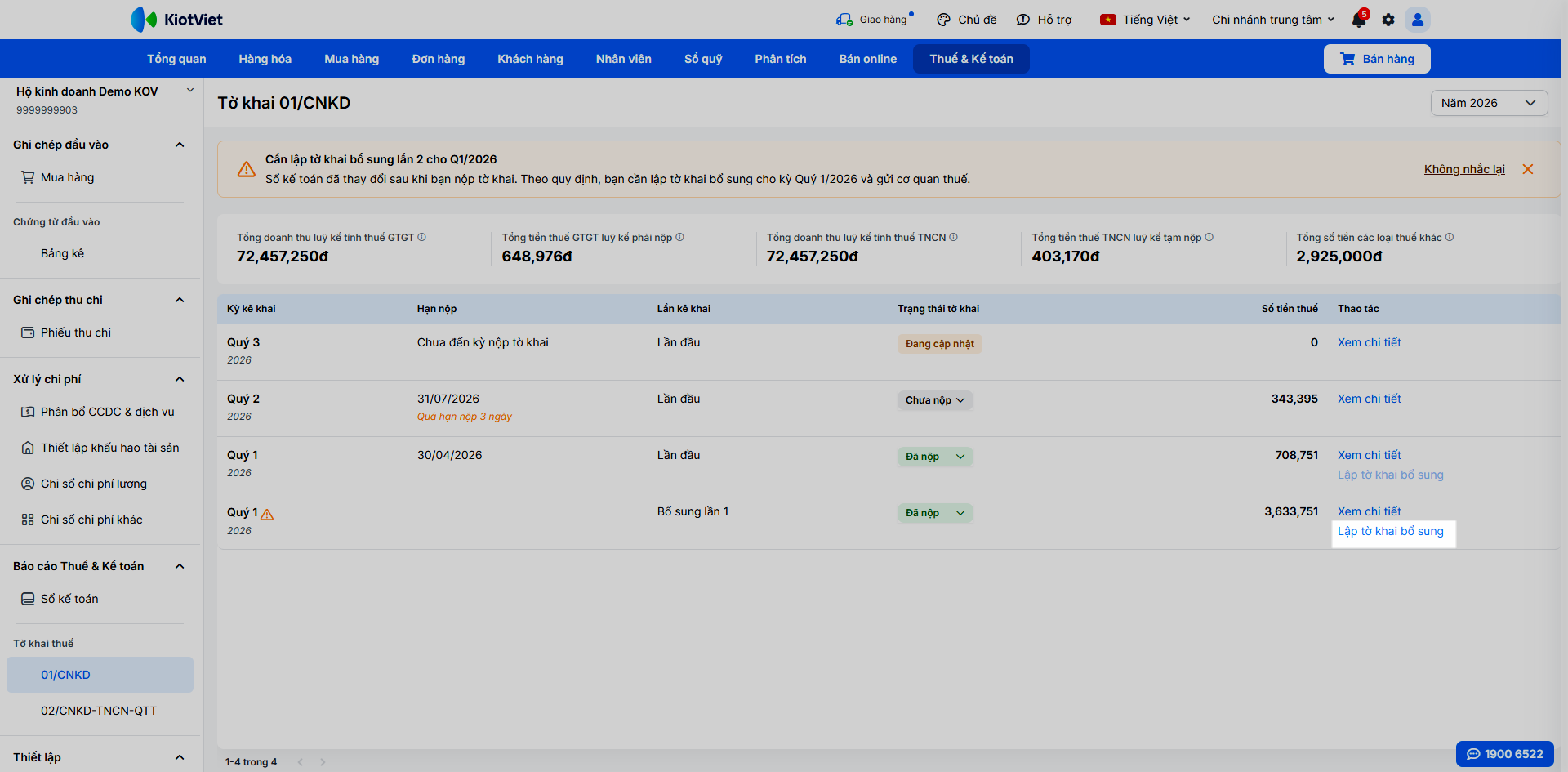This screenshot has width=1568, height=772.
Task: View details for the Quý 2 declaration
Action: [1370, 399]
